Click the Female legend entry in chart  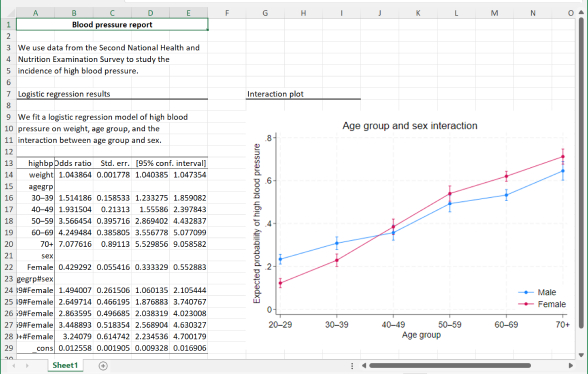pos(542,304)
